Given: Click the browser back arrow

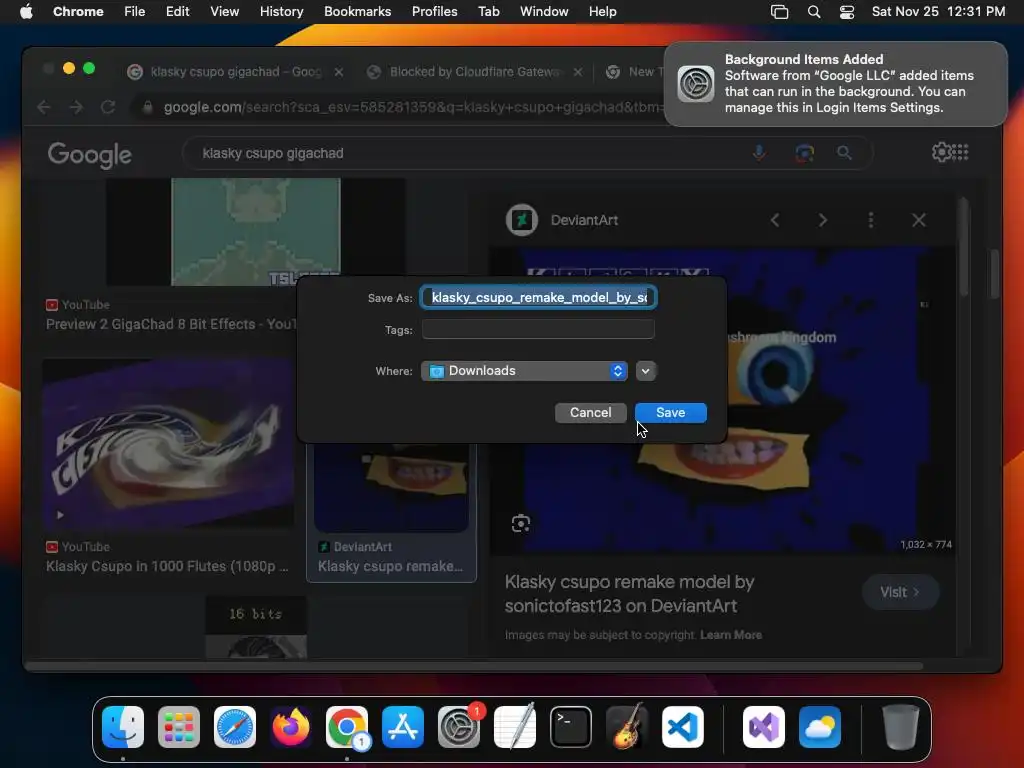Looking at the screenshot, I should (44, 107).
